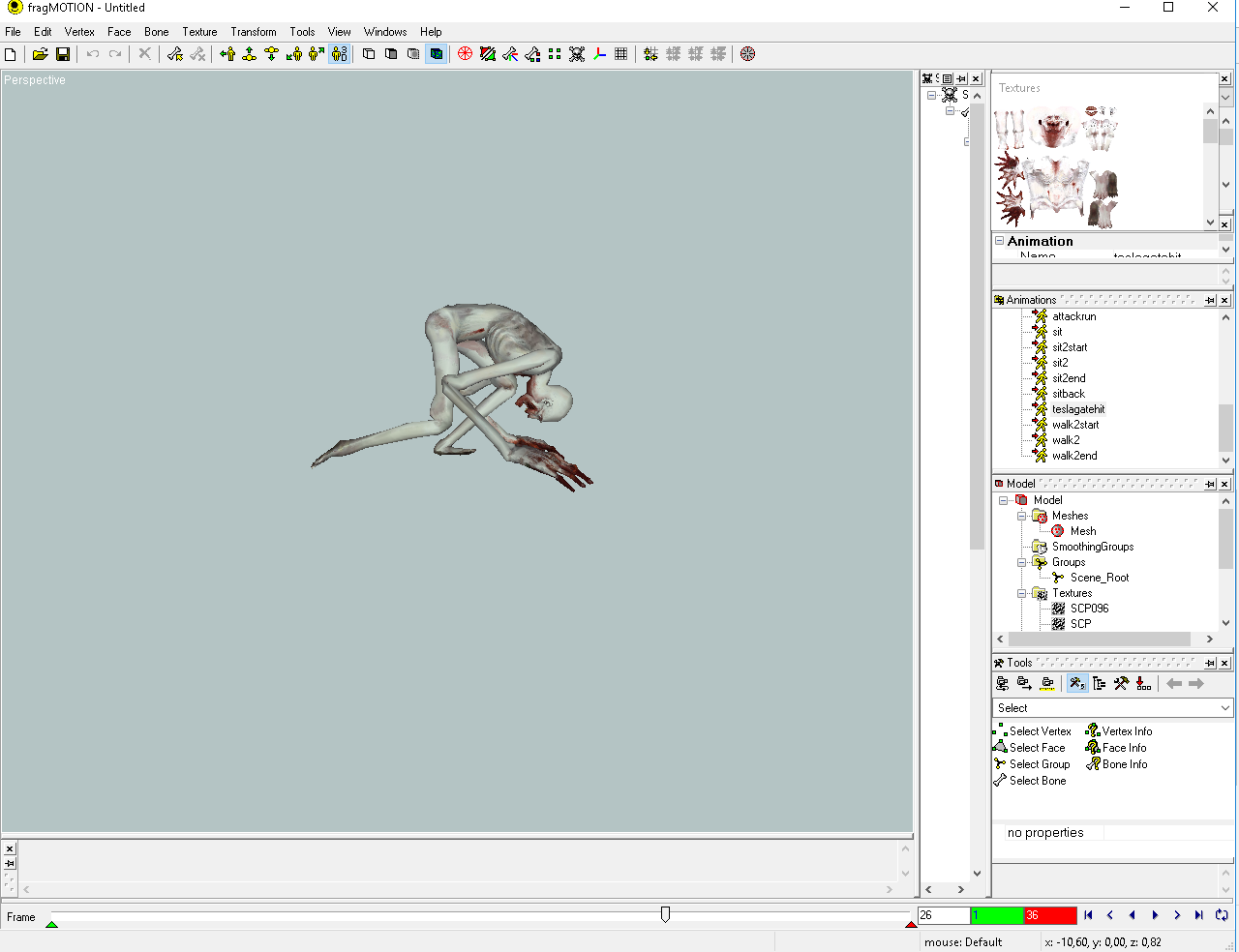Screen dimensions: 1239x952
Task: Click the Undo arrow in the toolbar
Action: click(x=93, y=54)
